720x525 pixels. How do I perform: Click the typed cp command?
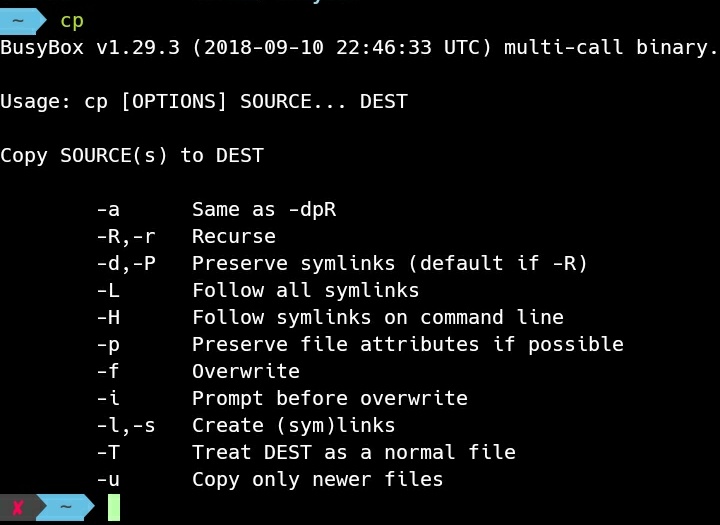(x=72, y=21)
